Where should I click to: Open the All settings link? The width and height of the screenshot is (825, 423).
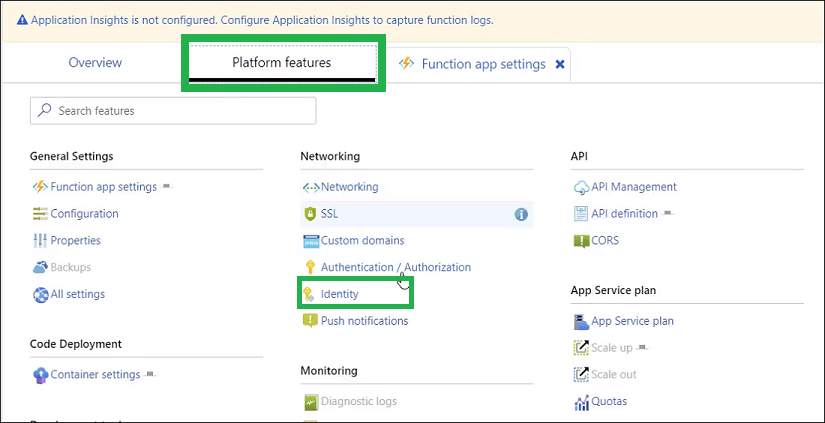(x=77, y=294)
